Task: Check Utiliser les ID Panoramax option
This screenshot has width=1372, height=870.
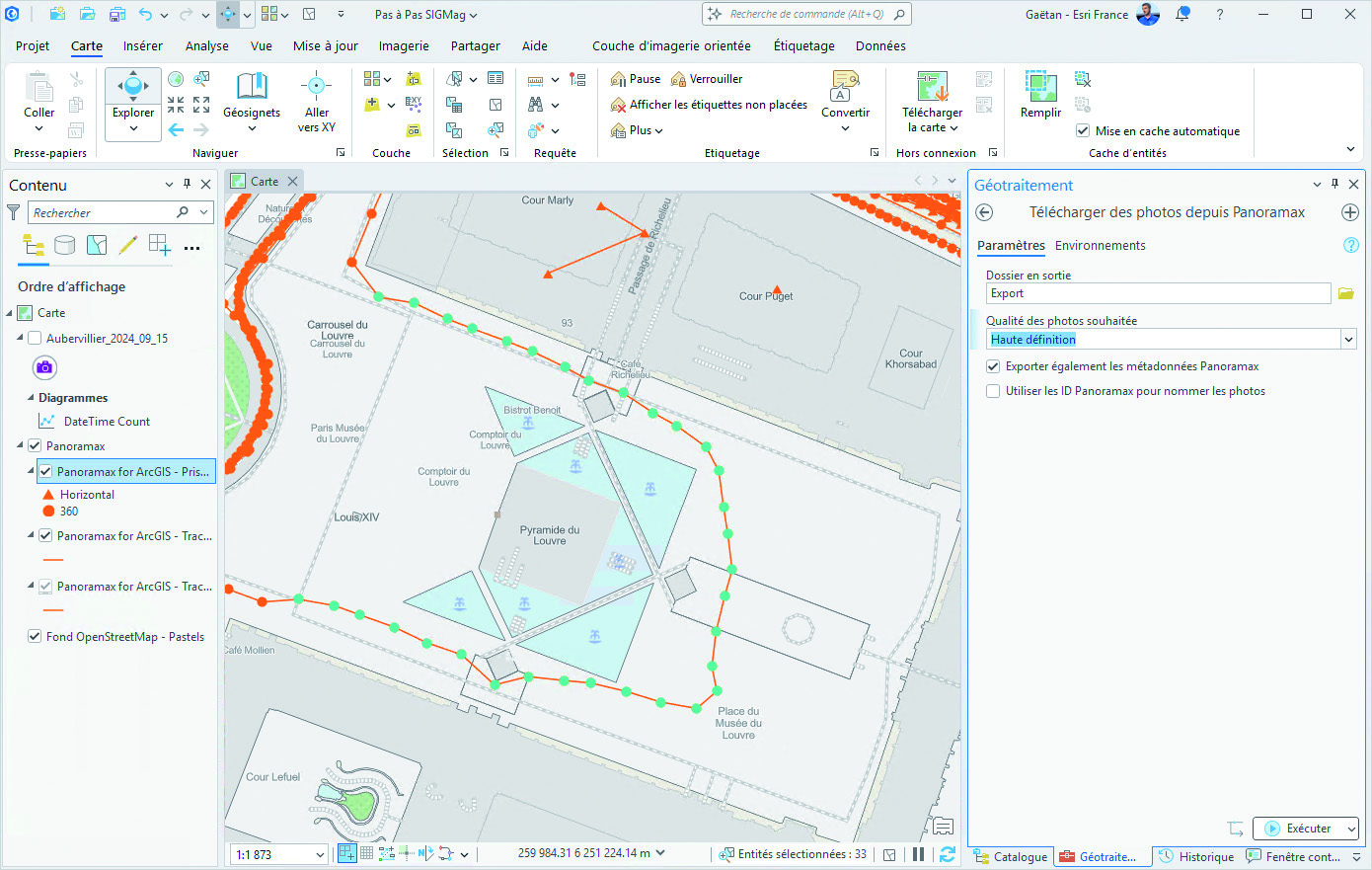Action: (993, 391)
